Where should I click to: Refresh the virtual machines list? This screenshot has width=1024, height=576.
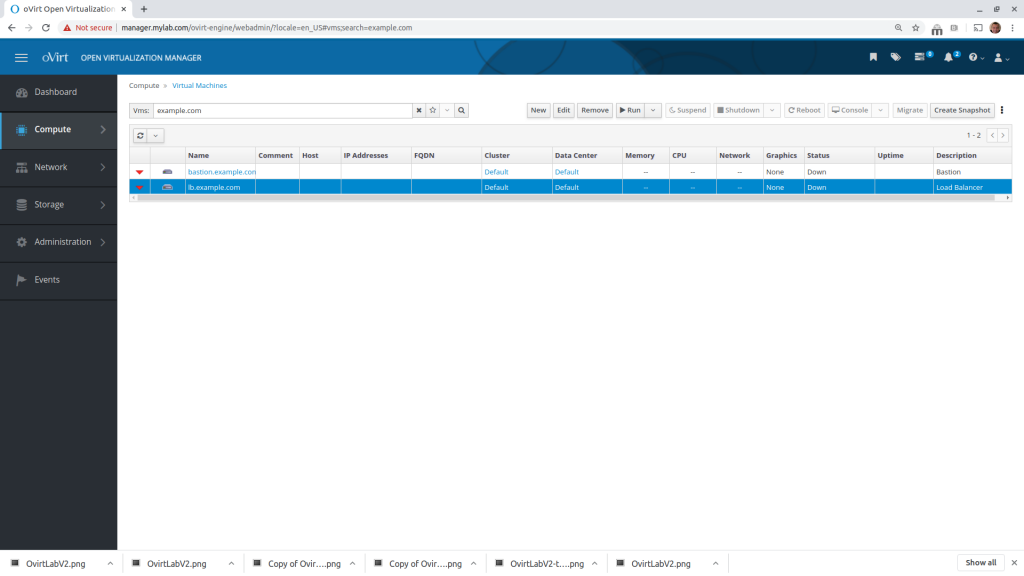point(140,136)
